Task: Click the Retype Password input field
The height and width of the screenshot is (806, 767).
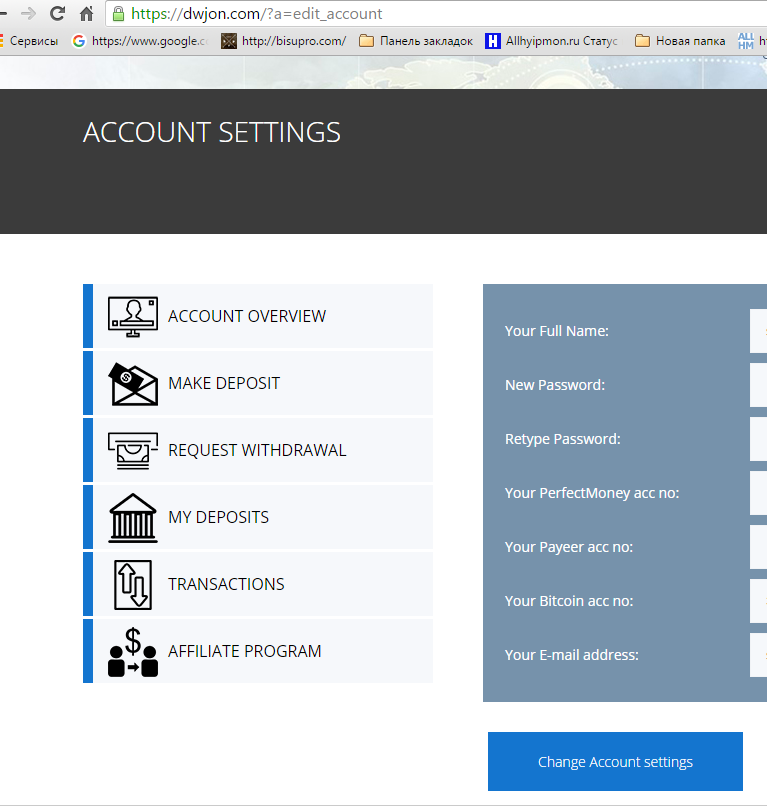Action: coord(758,439)
